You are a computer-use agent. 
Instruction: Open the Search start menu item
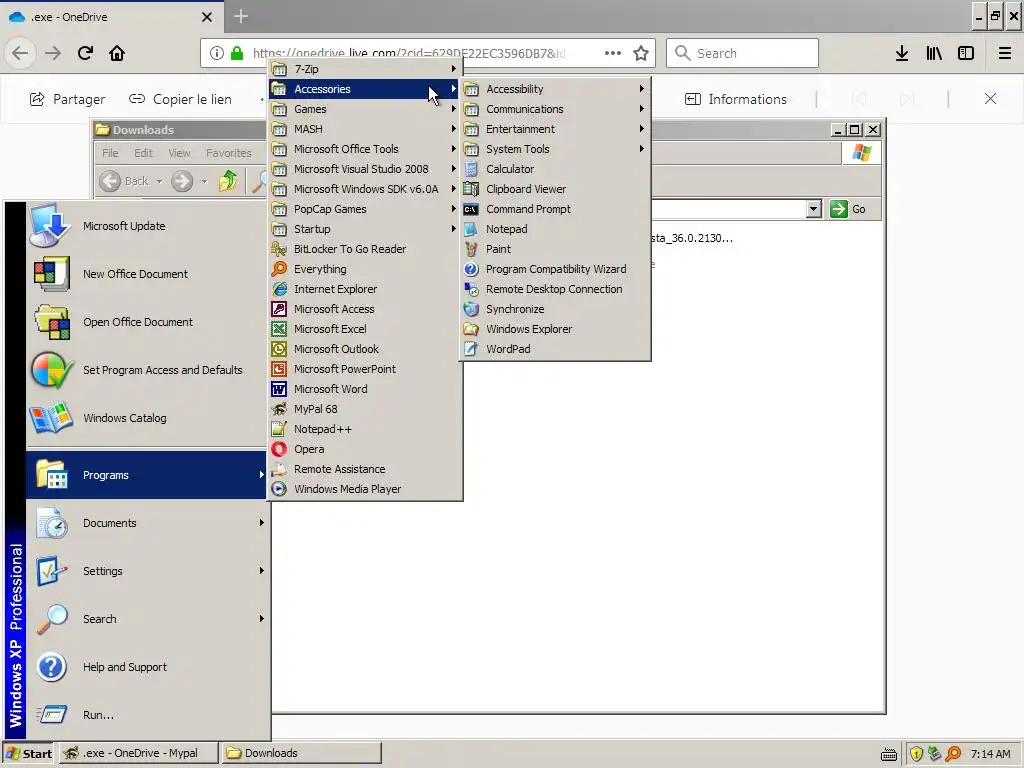147,619
